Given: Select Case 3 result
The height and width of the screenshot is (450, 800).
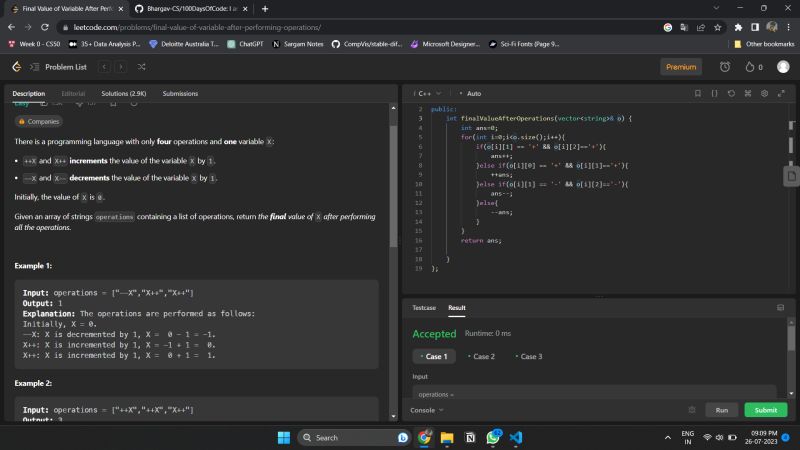Looking at the screenshot, I should click(x=529, y=356).
